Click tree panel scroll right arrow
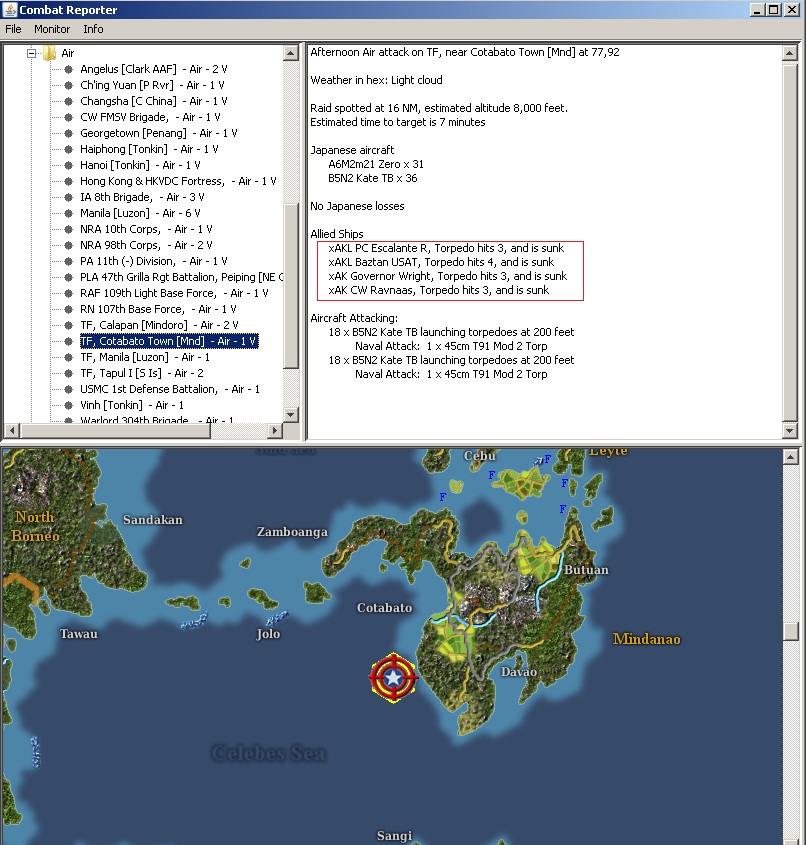This screenshot has height=845, width=806. pyautogui.click(x=275, y=431)
